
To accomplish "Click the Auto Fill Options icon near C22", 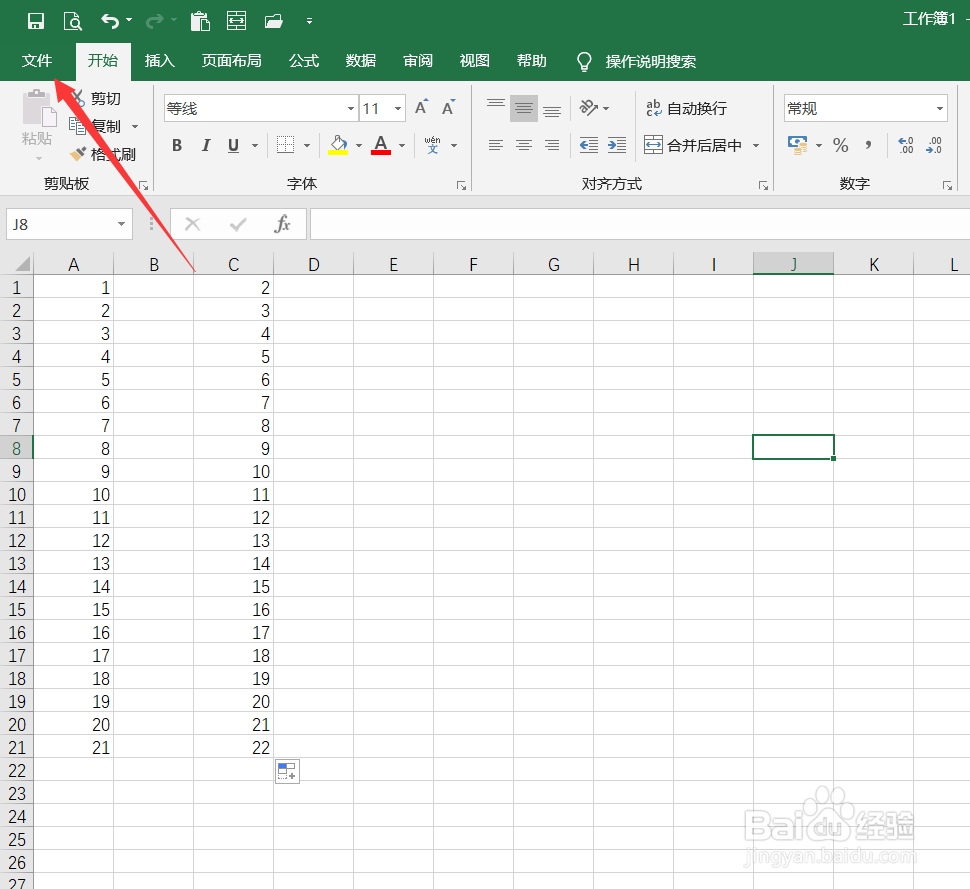I will coord(287,771).
